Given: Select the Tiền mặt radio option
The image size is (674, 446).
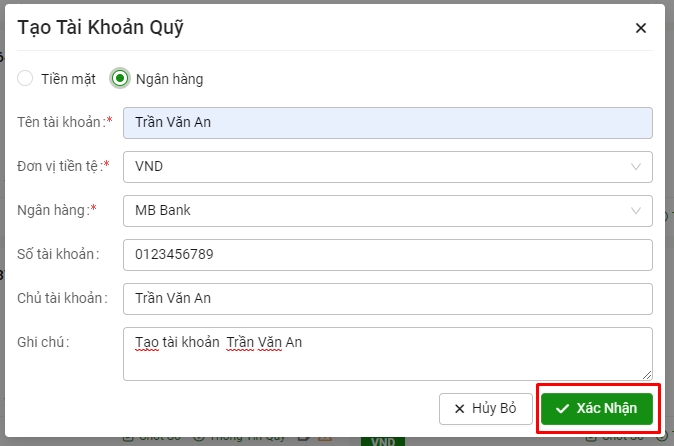Looking at the screenshot, I should point(25,78).
